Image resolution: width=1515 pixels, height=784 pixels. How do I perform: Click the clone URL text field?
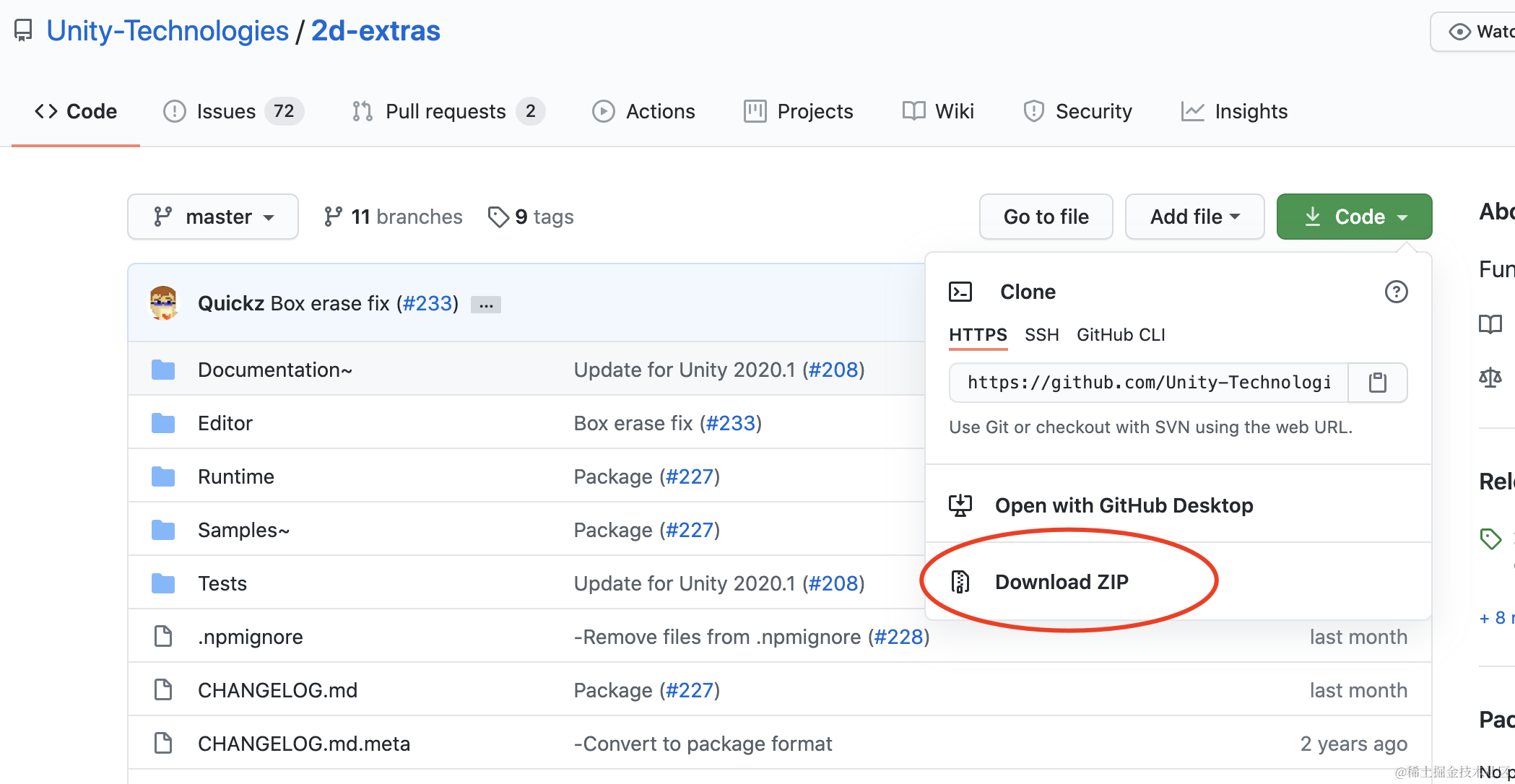pos(1149,383)
